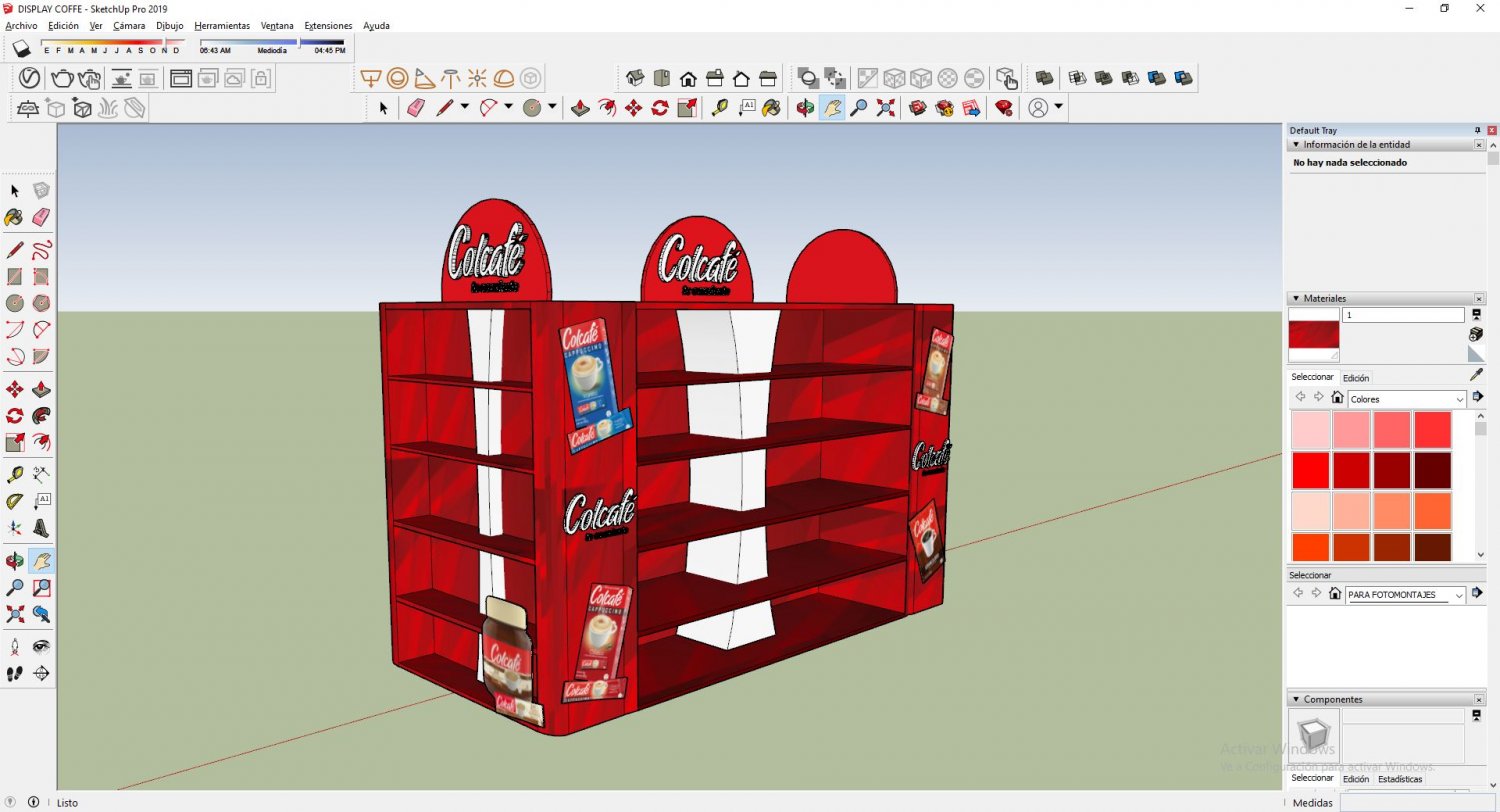Open the Cámara menu
Image resolution: width=1500 pixels, height=812 pixels.
click(x=129, y=25)
